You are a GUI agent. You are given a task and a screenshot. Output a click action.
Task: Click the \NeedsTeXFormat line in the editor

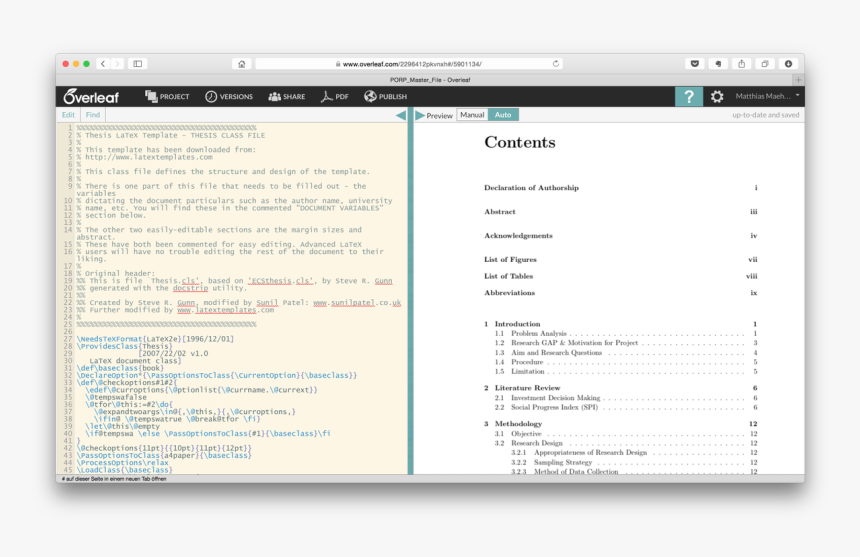[x=155, y=339]
